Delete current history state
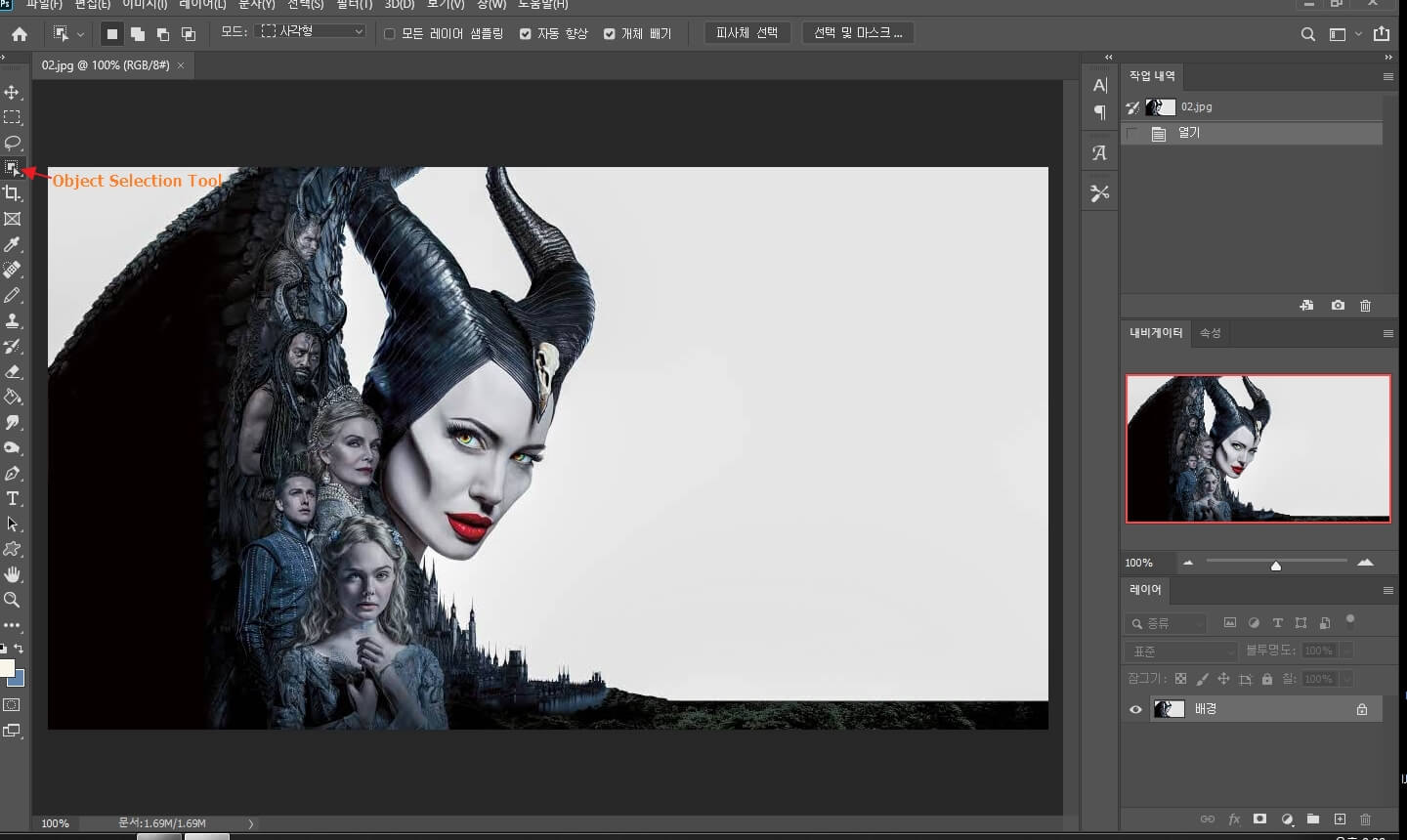This screenshot has width=1407, height=840. (1366, 306)
